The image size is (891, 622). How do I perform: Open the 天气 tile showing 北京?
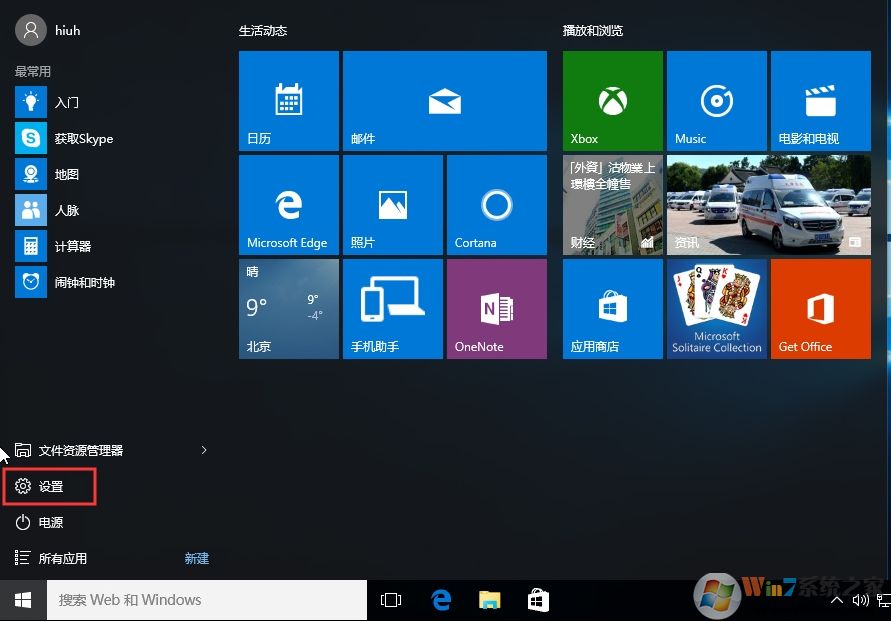[288, 308]
